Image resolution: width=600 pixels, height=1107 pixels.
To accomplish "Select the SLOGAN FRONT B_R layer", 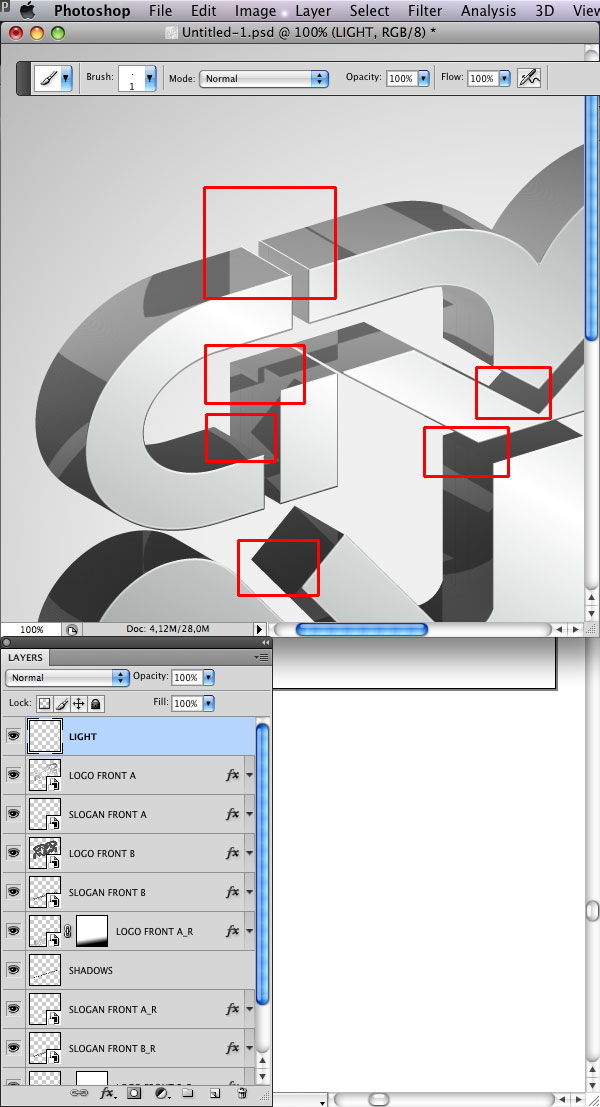I will point(128,1048).
